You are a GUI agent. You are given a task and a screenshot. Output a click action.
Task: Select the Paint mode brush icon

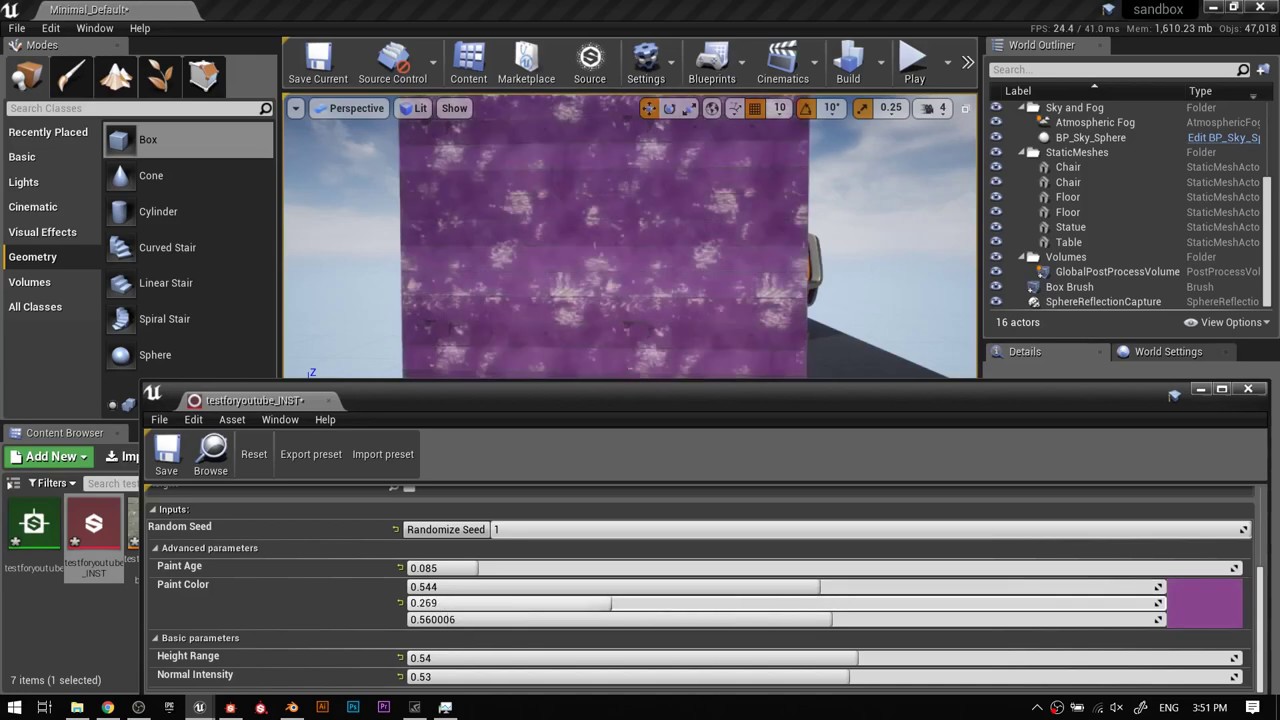click(71, 76)
